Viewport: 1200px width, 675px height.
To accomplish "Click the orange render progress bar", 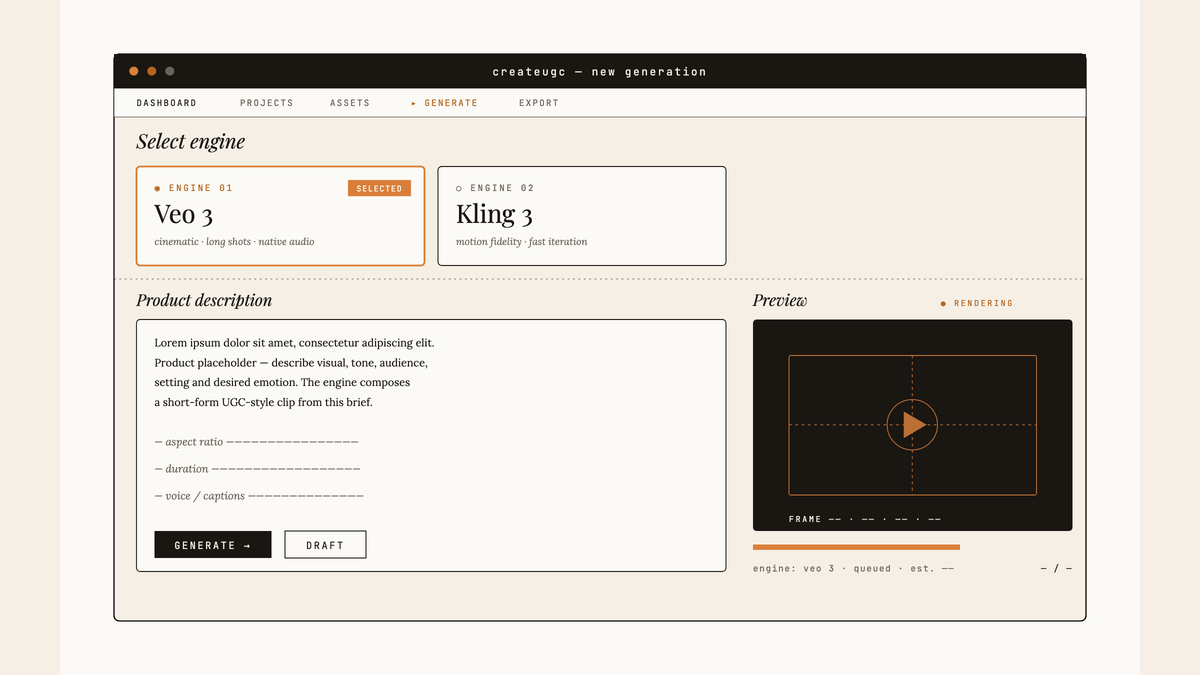I will (x=856, y=547).
